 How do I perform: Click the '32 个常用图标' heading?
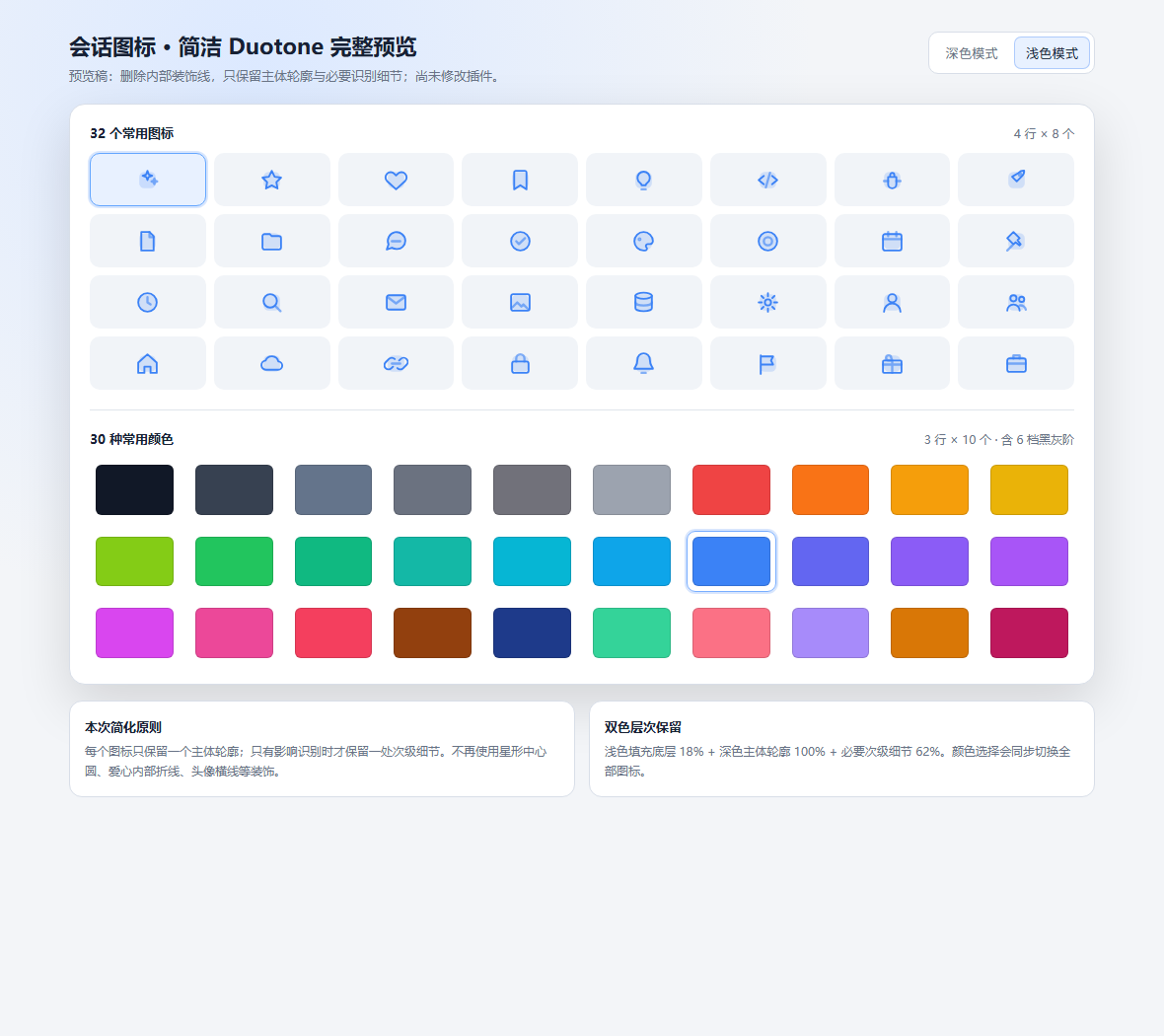[132, 133]
